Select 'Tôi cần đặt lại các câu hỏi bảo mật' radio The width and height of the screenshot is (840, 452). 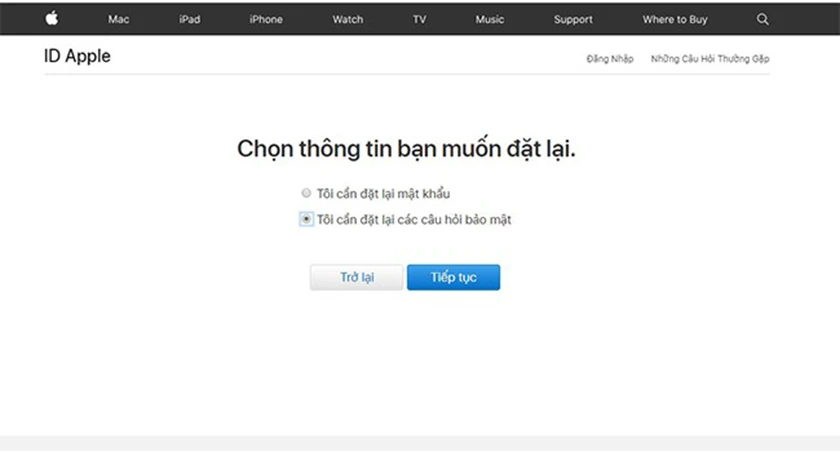(306, 219)
